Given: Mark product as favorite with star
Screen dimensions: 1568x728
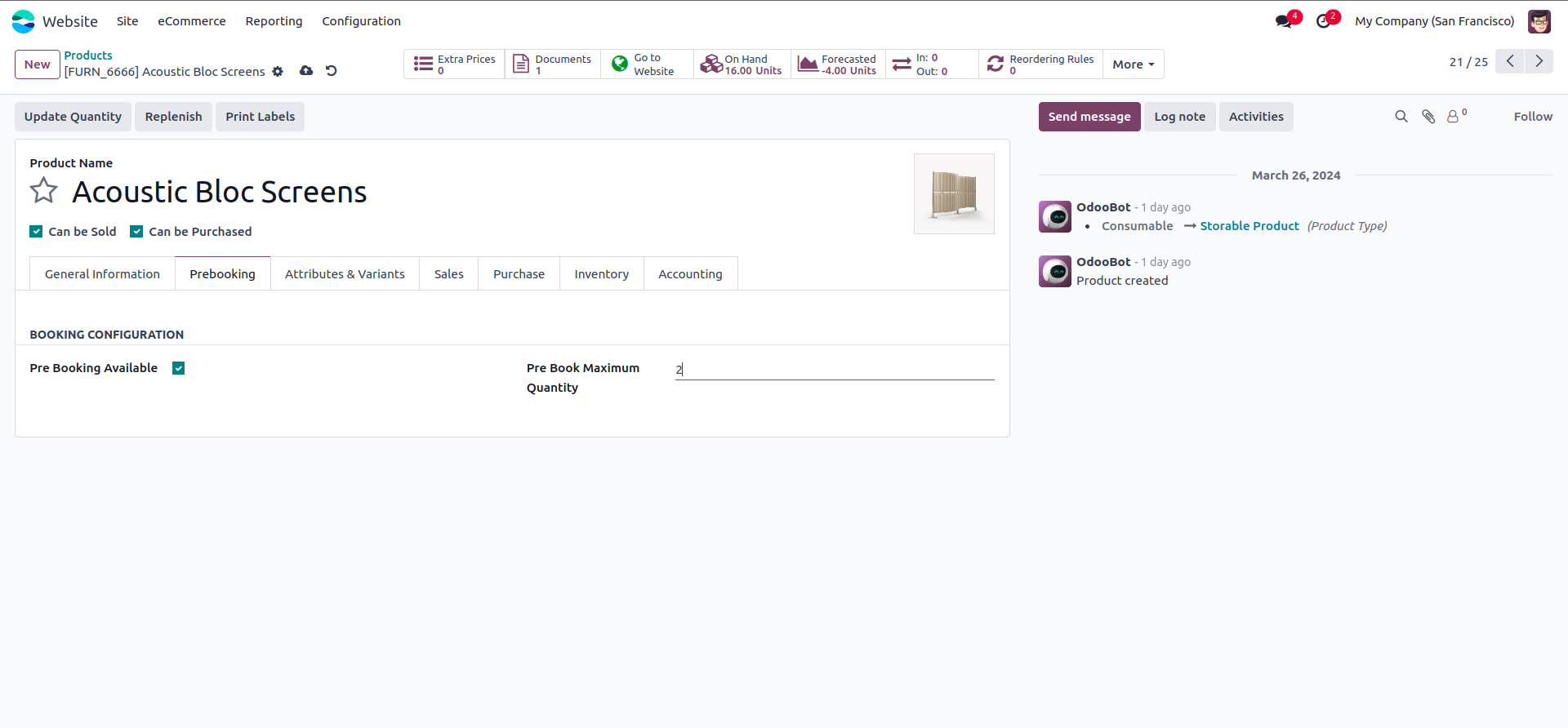Looking at the screenshot, I should tap(44, 191).
